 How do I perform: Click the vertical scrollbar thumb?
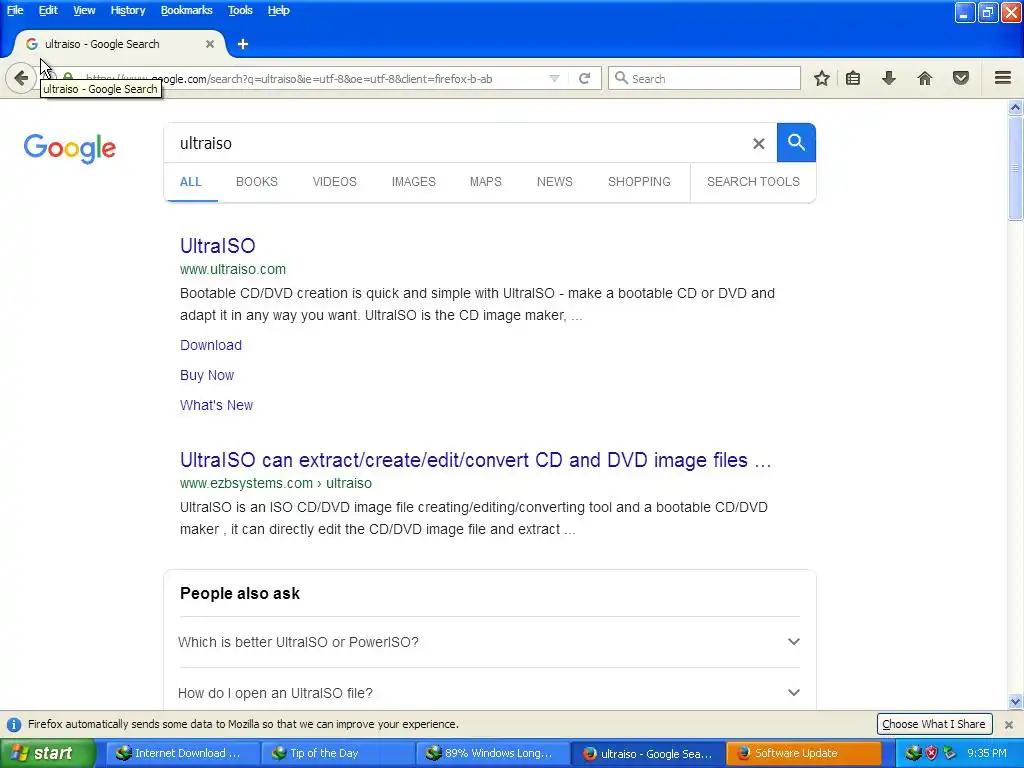(1015, 168)
